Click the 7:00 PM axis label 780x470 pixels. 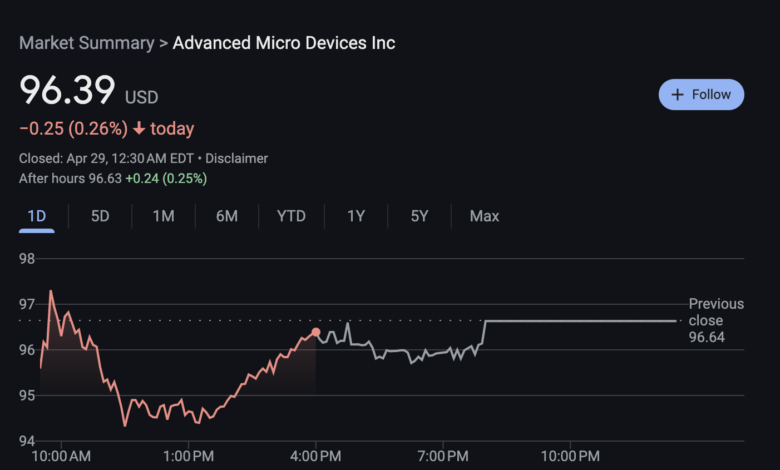point(443,456)
